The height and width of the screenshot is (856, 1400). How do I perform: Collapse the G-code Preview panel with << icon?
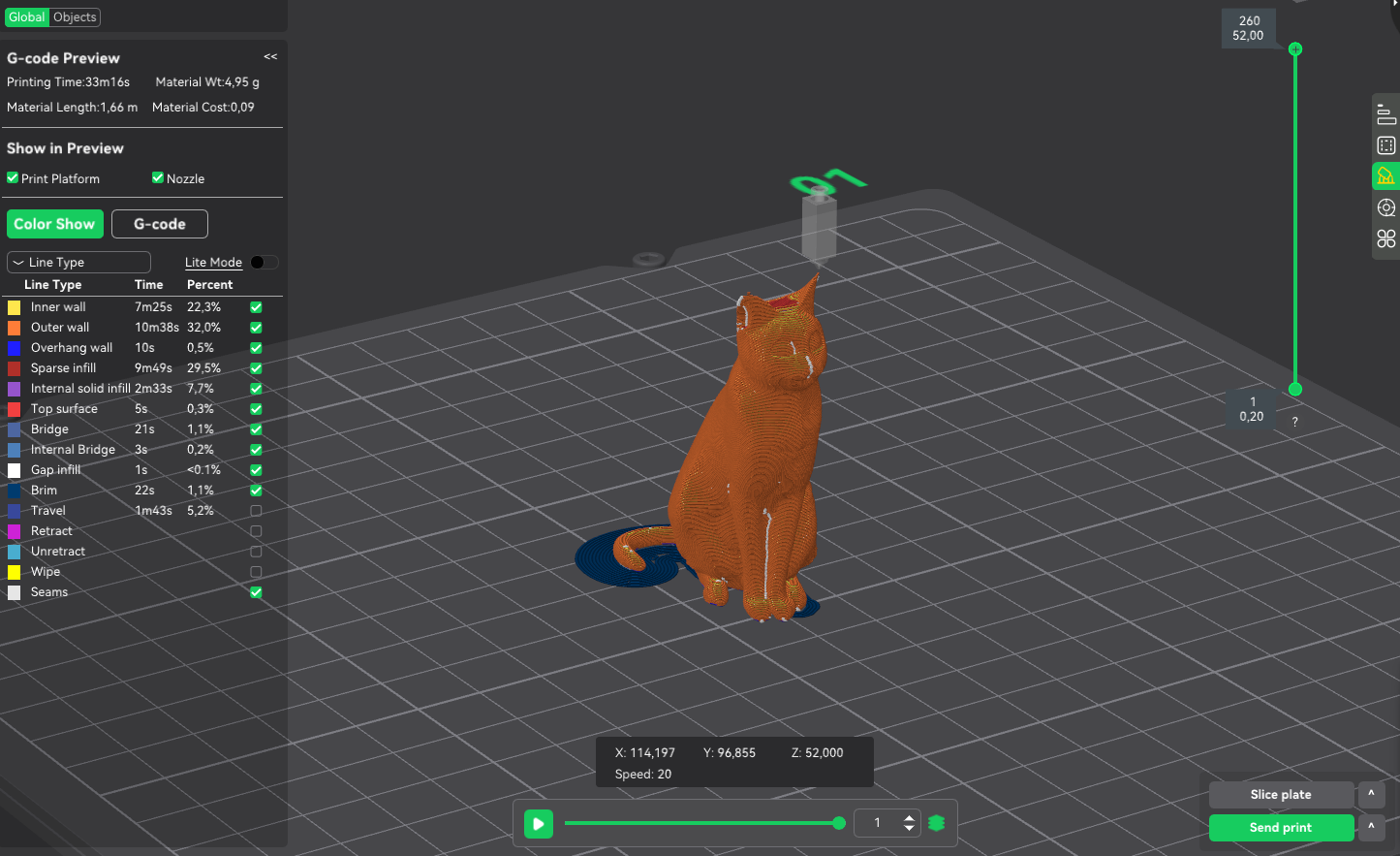click(x=270, y=57)
